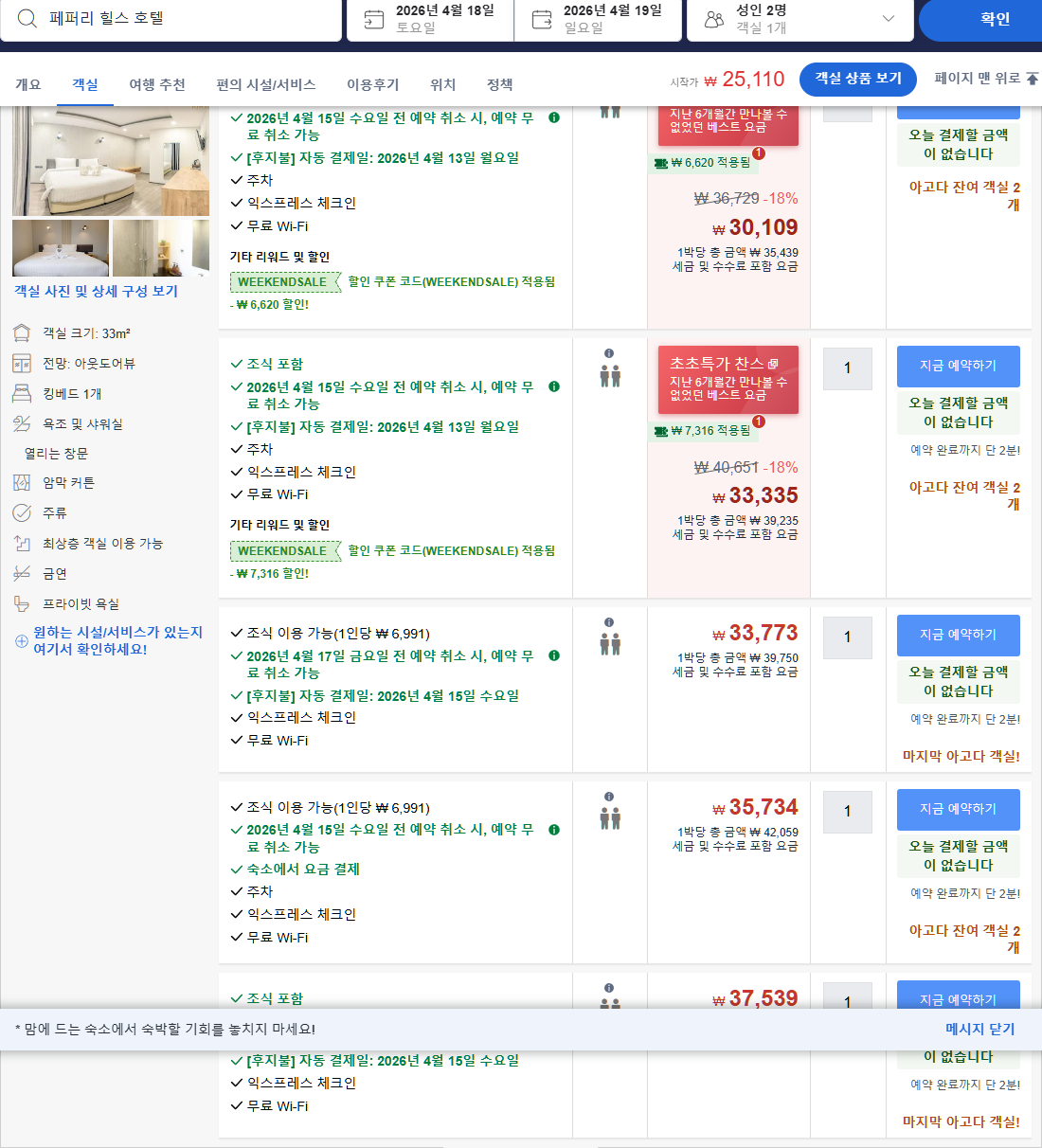Click the 금연 no-smoking icon

(21, 573)
